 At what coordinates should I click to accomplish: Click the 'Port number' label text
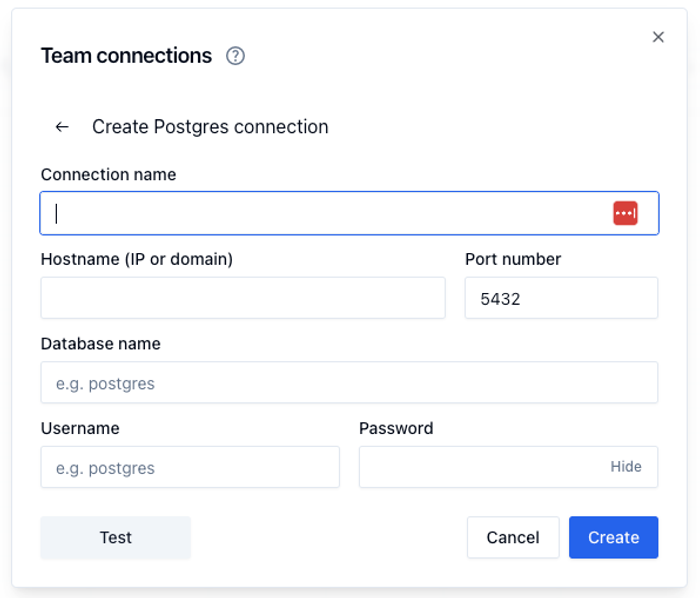pos(513,259)
